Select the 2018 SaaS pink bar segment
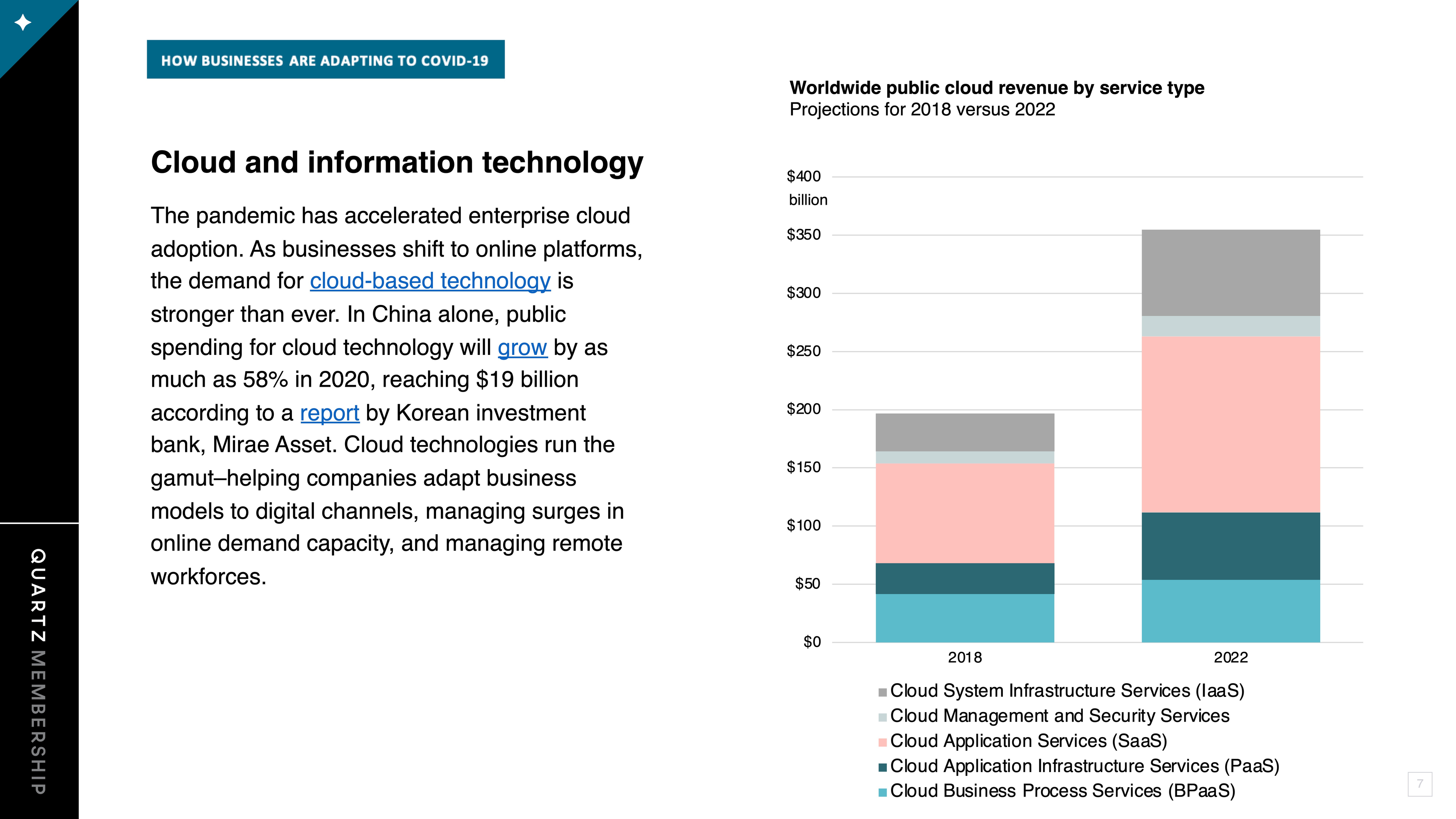The width and height of the screenshot is (1456, 819). point(965,513)
